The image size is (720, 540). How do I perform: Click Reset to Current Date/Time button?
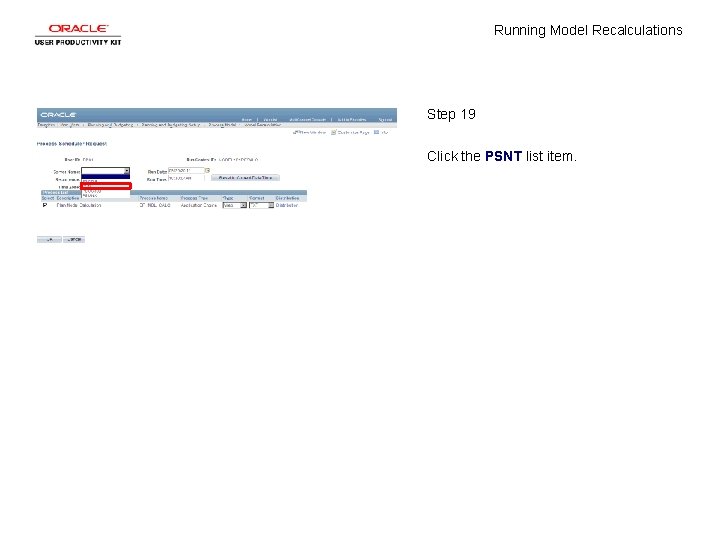[245, 178]
